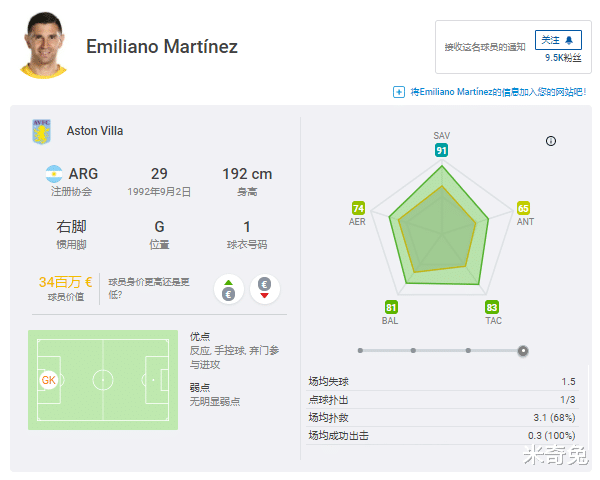Click the Aston Villa club crest

coord(42,132)
